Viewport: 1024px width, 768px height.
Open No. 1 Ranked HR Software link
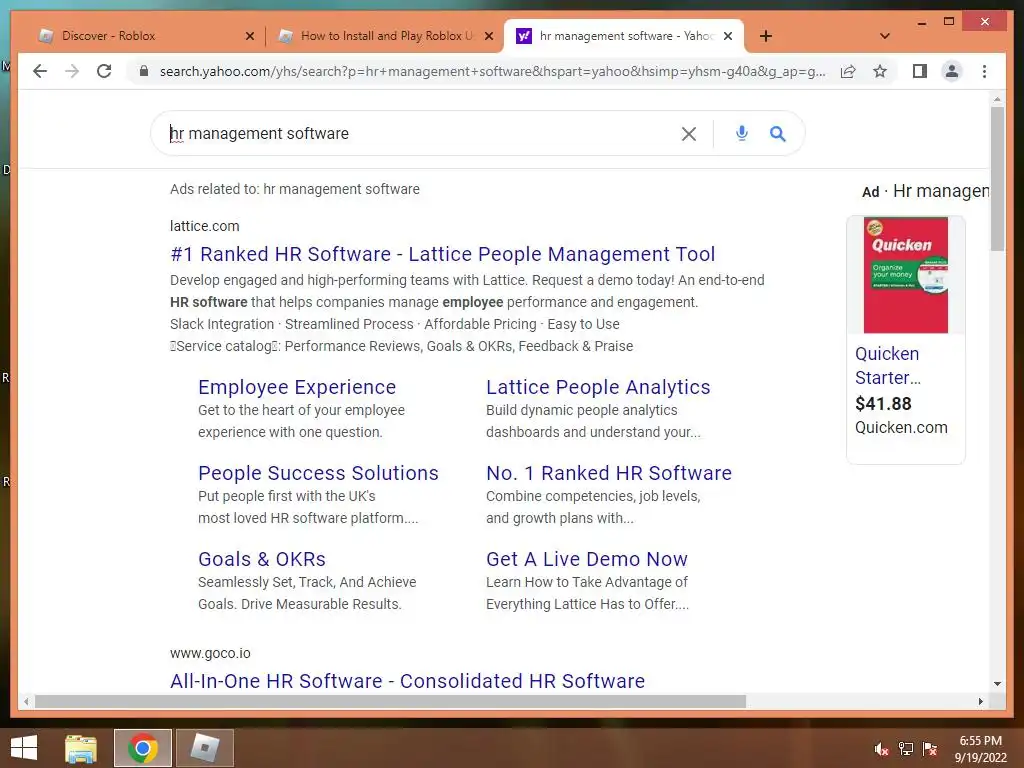tap(609, 473)
